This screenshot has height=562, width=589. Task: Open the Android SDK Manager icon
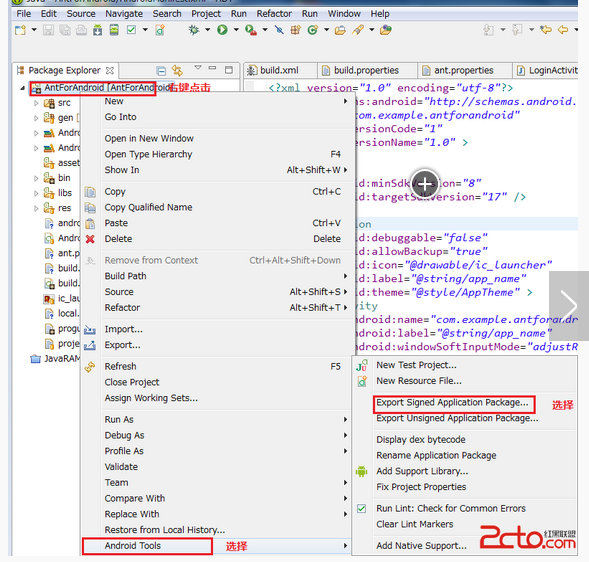coord(98,30)
